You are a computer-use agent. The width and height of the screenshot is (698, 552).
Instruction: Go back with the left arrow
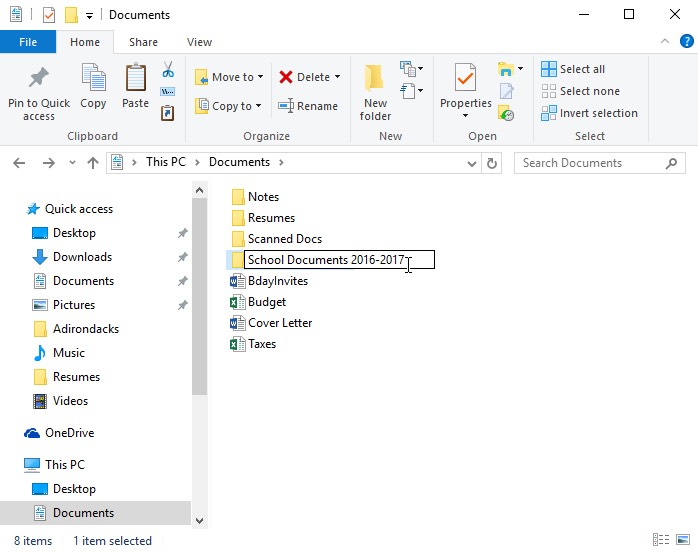point(19,163)
